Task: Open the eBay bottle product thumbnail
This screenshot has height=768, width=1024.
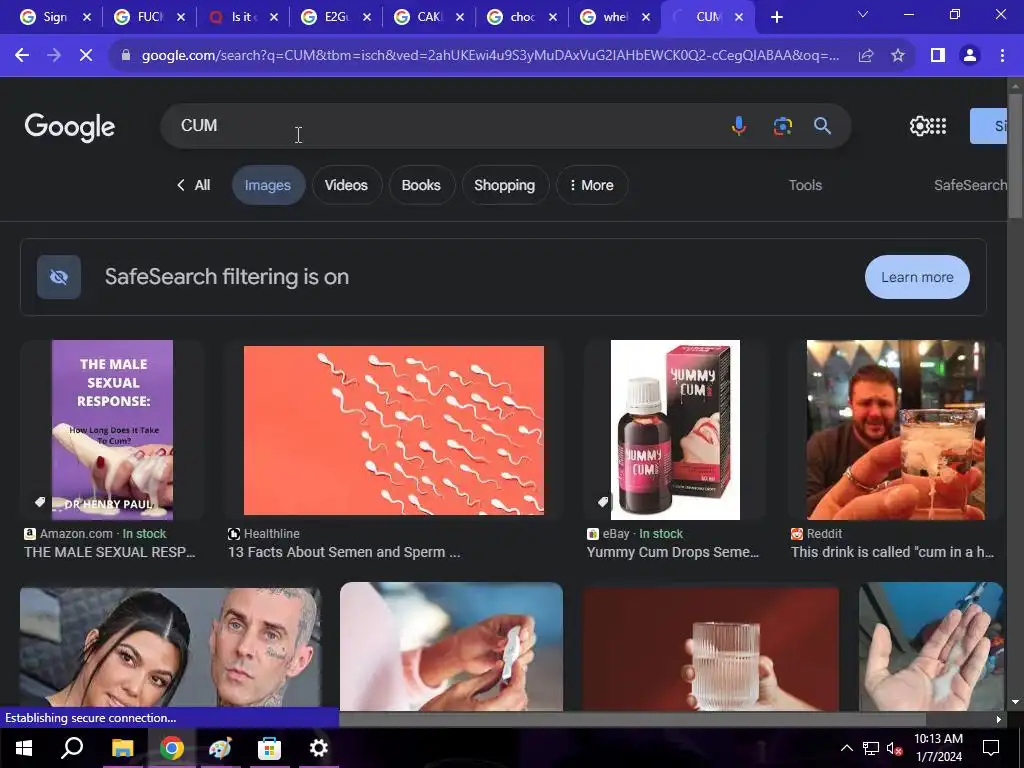Action: (675, 430)
